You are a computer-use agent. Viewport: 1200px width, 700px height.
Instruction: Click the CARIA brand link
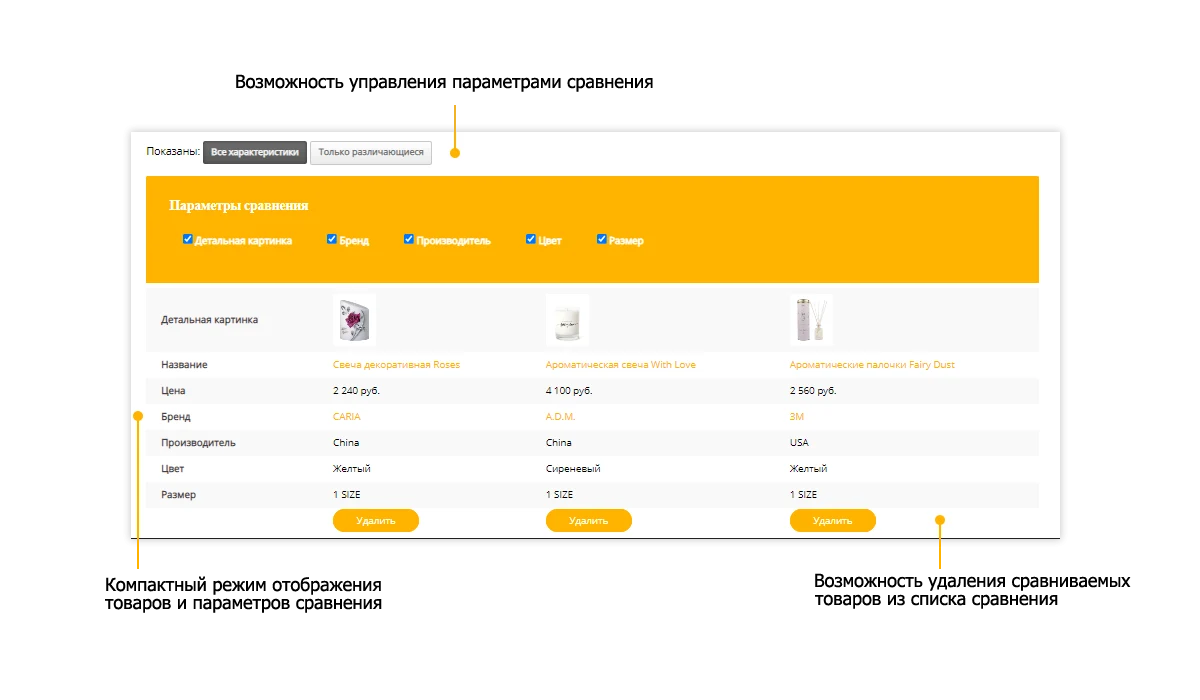347,417
